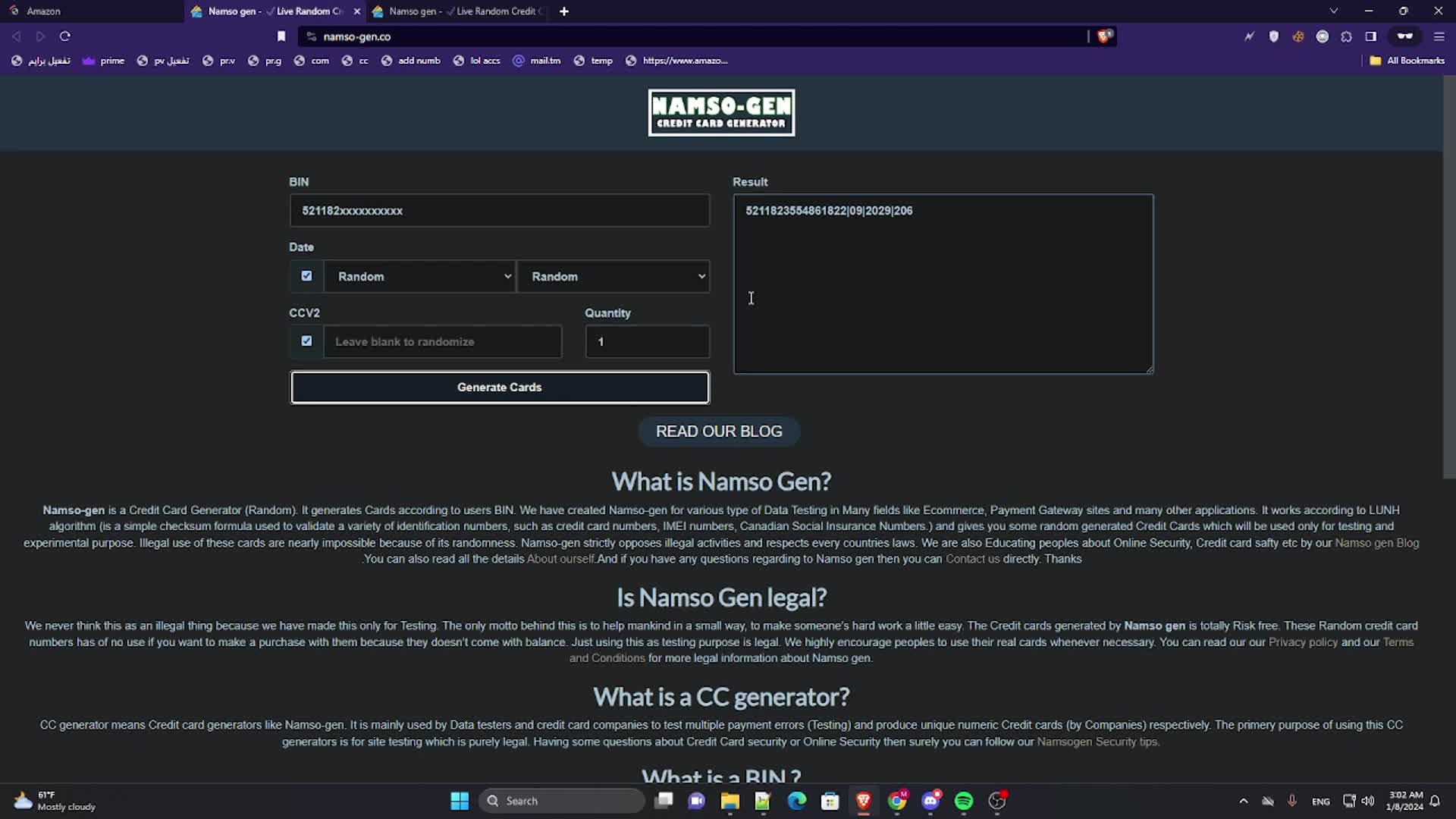Open the browser extensions puzzle icon

click(1346, 36)
